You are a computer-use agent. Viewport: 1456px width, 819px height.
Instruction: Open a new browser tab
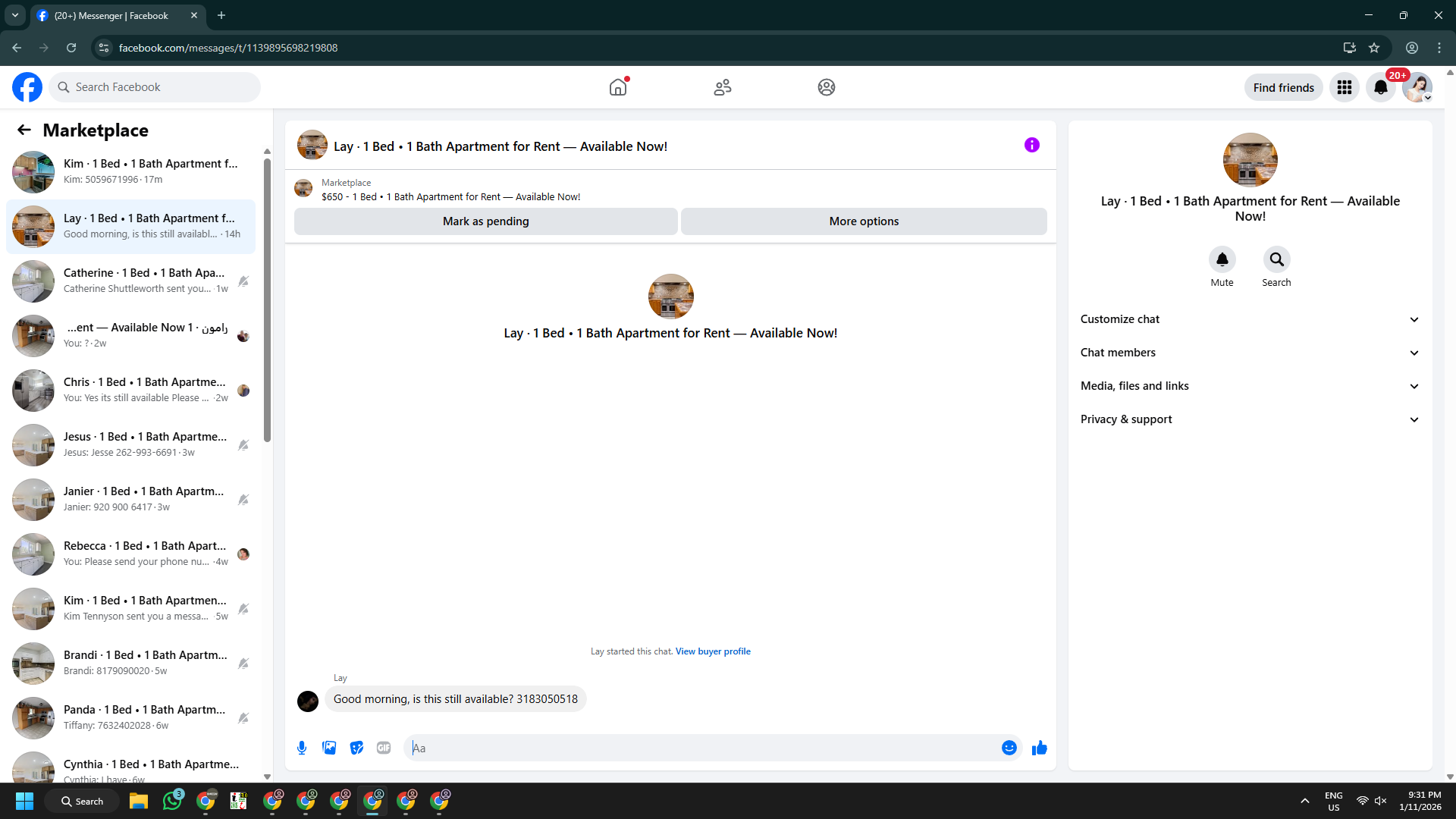pos(221,15)
